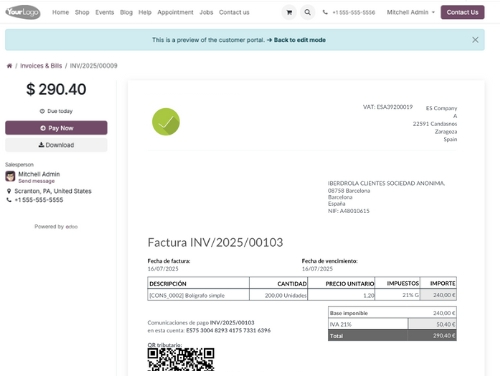This screenshot has width=500, height=381.
Task: Click the YourLogo site logo
Action: click(23, 12)
